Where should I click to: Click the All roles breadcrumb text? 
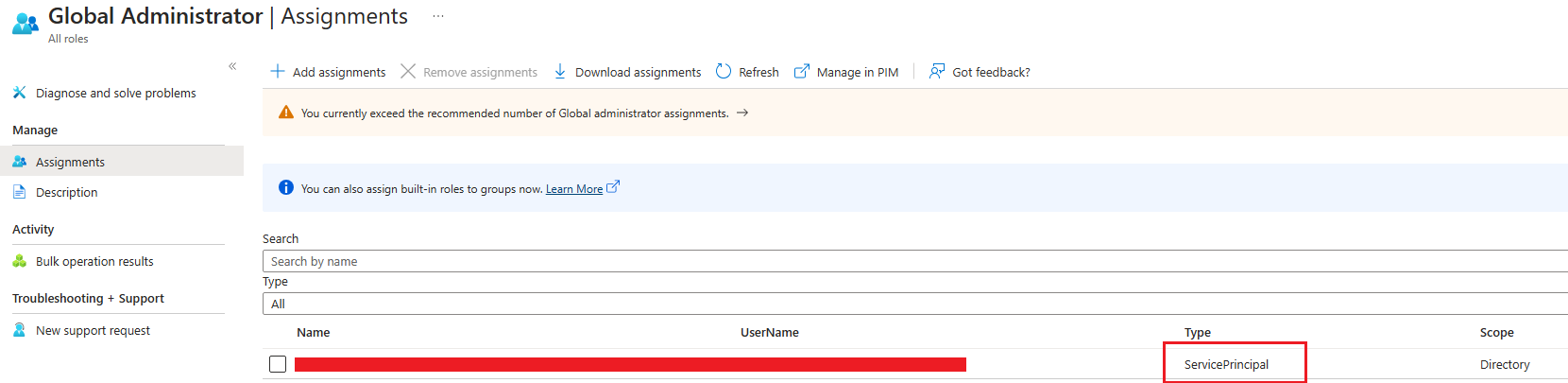coord(68,39)
